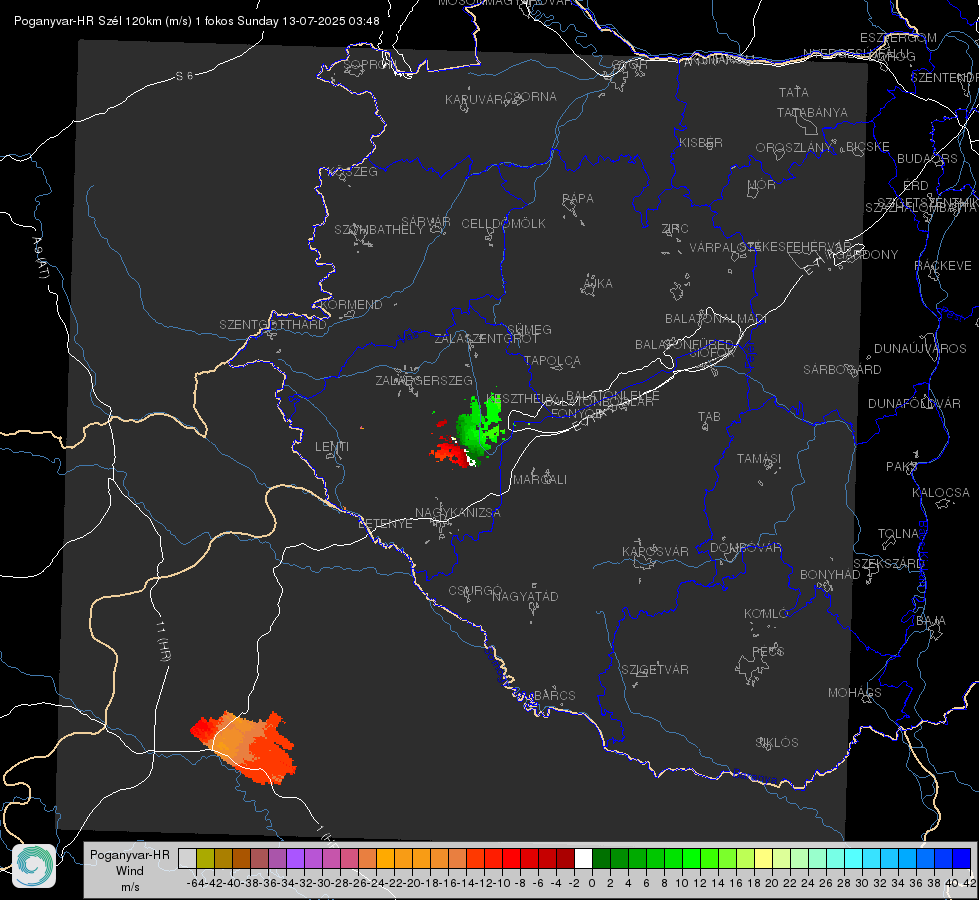Screen dimensions: 979x900
Task: Click the KAPUVÁR town label
Action: tap(474, 100)
